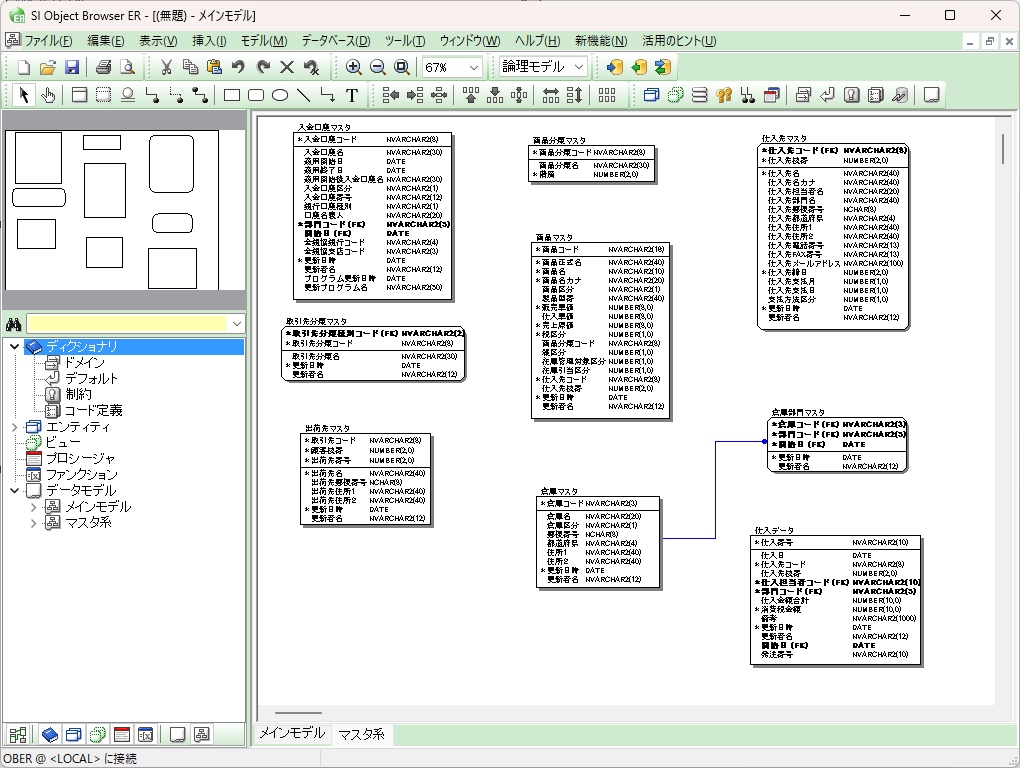Image resolution: width=1020 pixels, height=768 pixels.
Task: Select the 商品分類マスタ entity box
Action: pyautogui.click(x=591, y=165)
